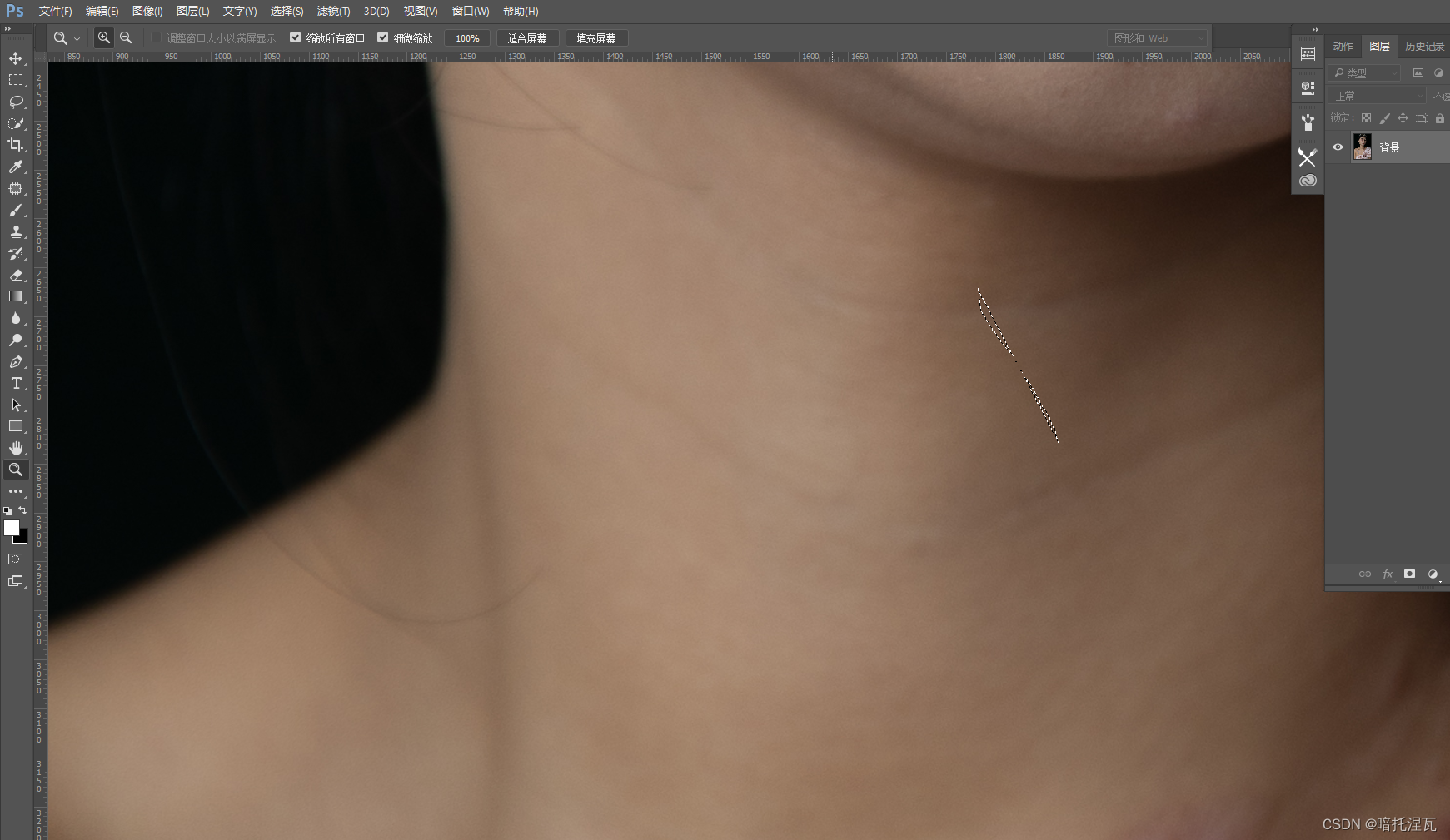Lock transparent pixels
The height and width of the screenshot is (840, 1450).
1366,118
